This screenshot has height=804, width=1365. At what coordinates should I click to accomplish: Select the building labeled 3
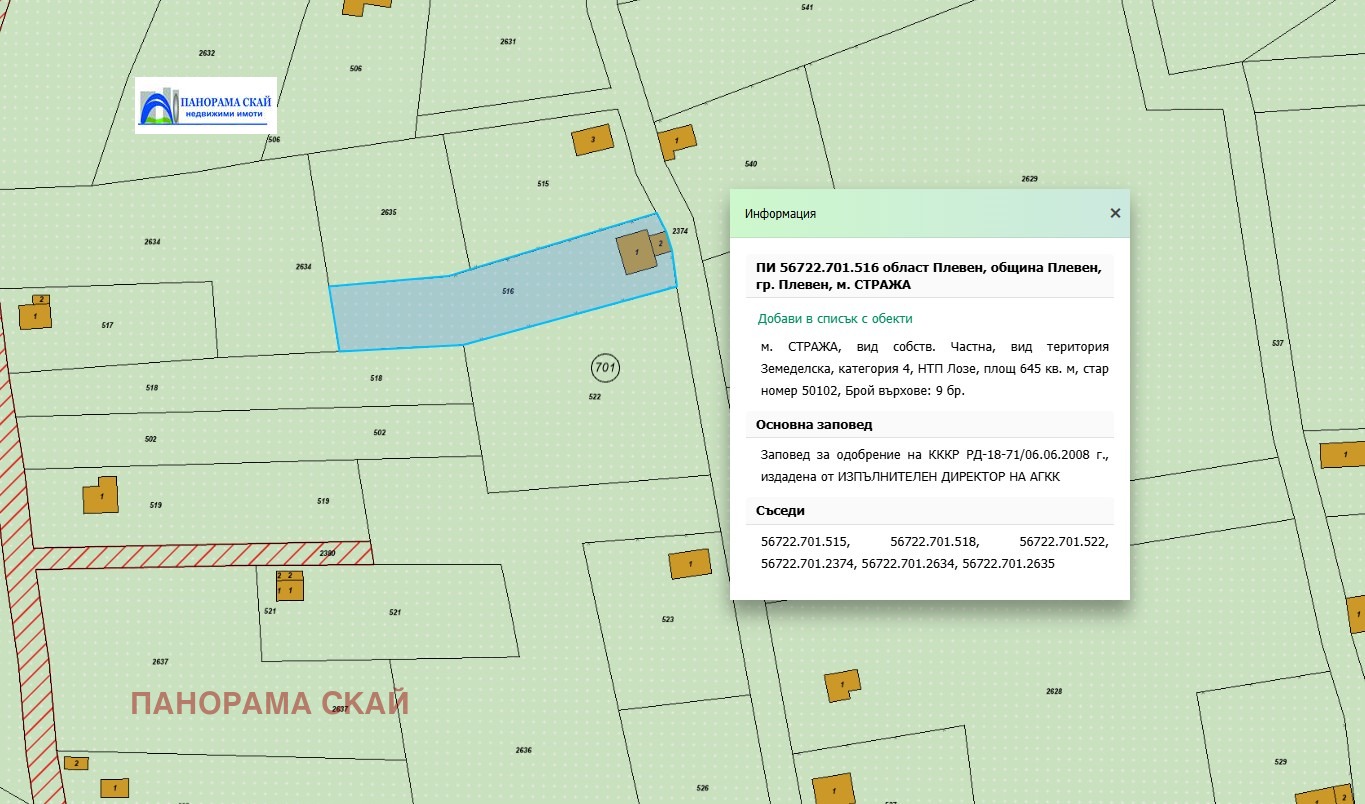592,140
